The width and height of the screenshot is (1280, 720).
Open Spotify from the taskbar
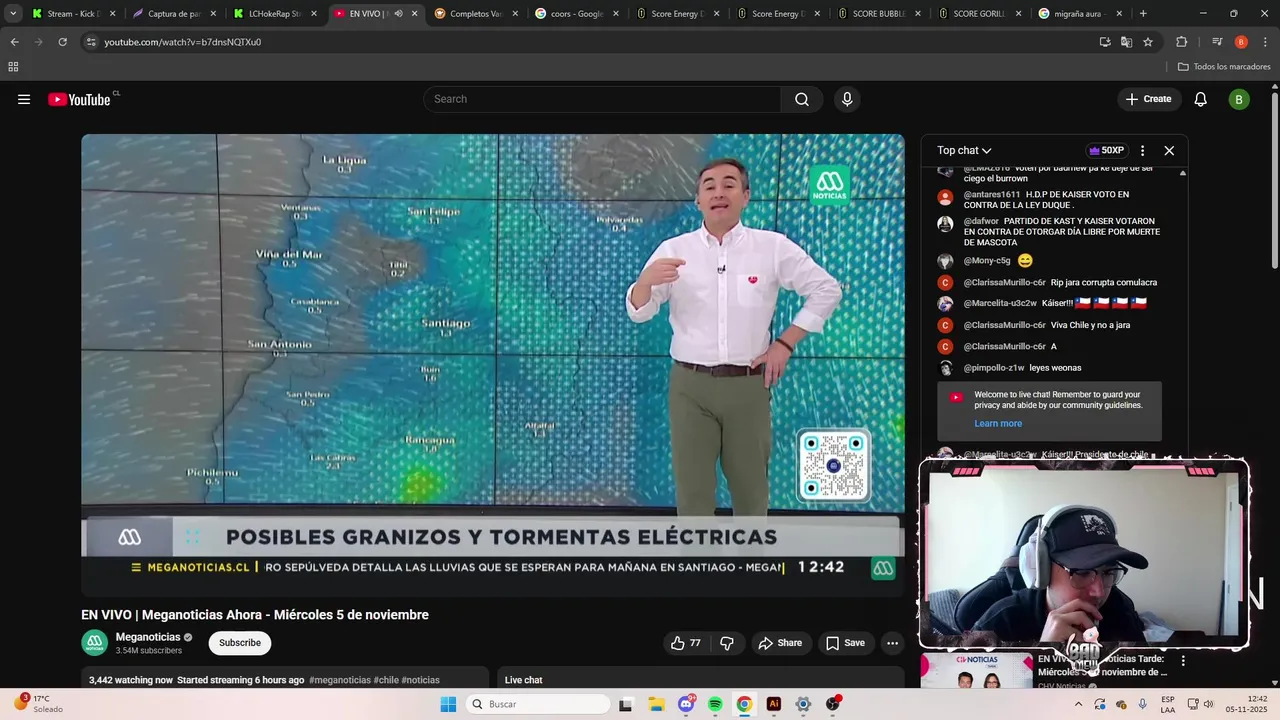tap(715, 704)
